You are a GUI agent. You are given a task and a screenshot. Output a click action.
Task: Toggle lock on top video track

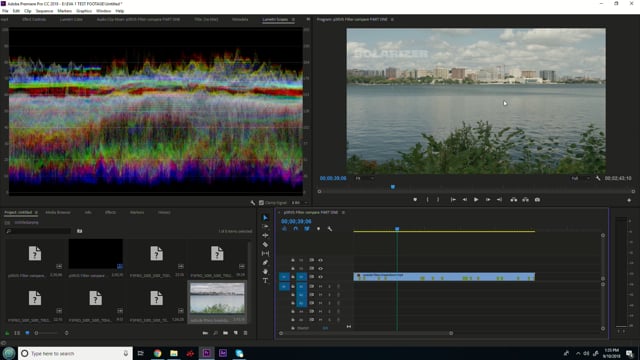(x=293, y=260)
